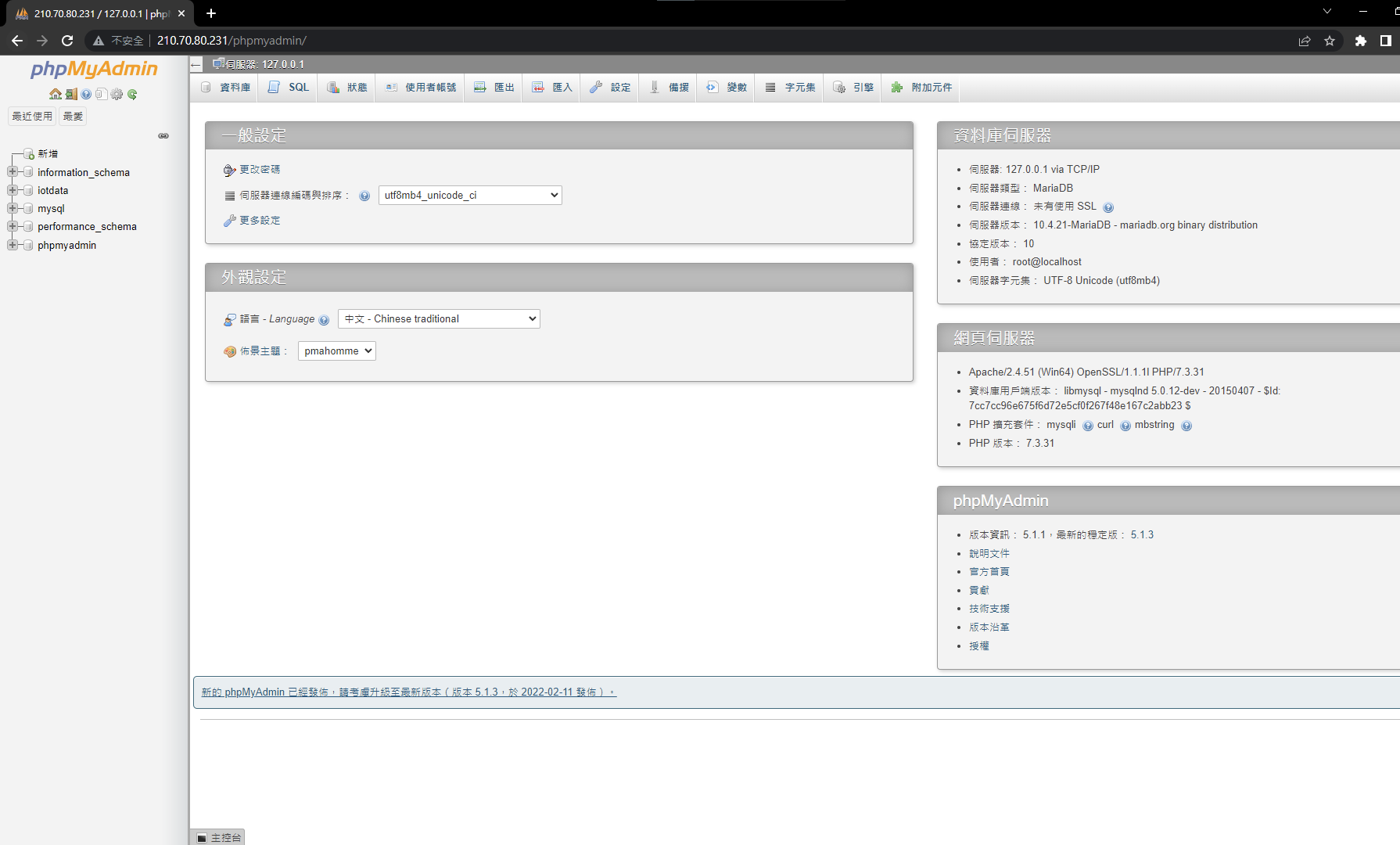Image resolution: width=1400 pixels, height=845 pixels.
Task: Open browser extensions puzzle icon
Action: (1361, 41)
